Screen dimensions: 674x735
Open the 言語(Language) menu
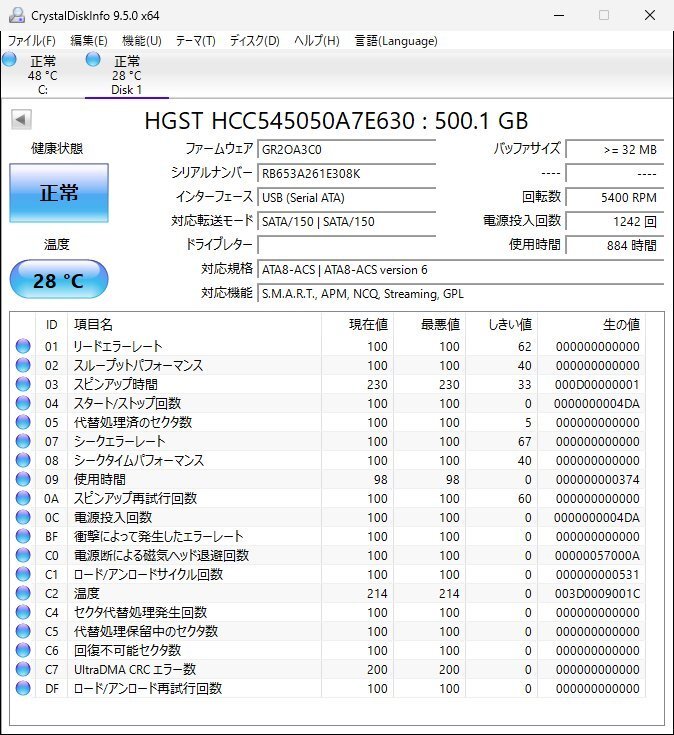click(396, 41)
